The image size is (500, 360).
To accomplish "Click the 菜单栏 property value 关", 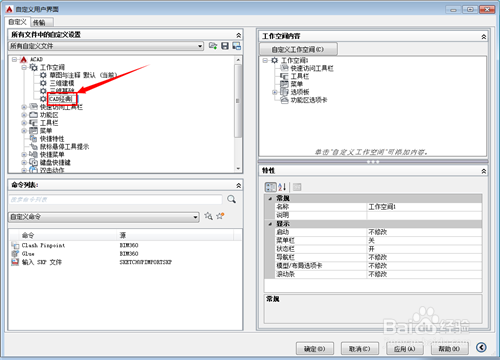I will pos(424,240).
